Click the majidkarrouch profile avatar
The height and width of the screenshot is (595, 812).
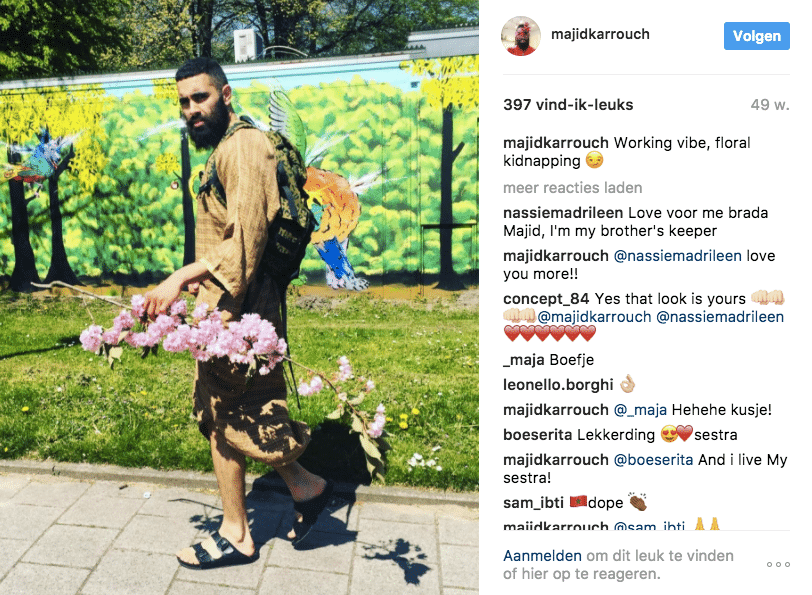point(521,36)
